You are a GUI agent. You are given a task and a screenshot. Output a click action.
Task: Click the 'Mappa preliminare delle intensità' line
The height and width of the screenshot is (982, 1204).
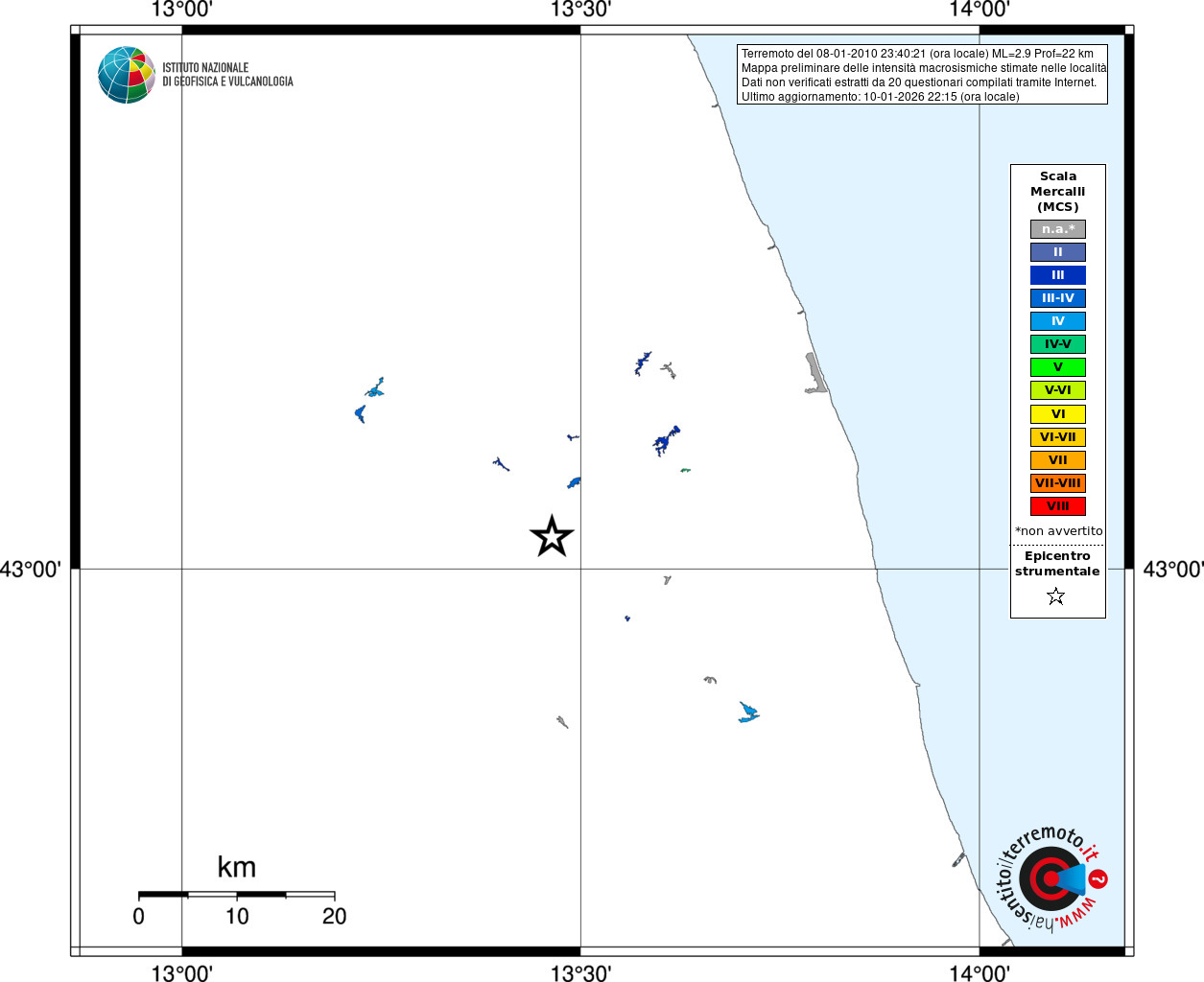pyautogui.click(x=924, y=68)
